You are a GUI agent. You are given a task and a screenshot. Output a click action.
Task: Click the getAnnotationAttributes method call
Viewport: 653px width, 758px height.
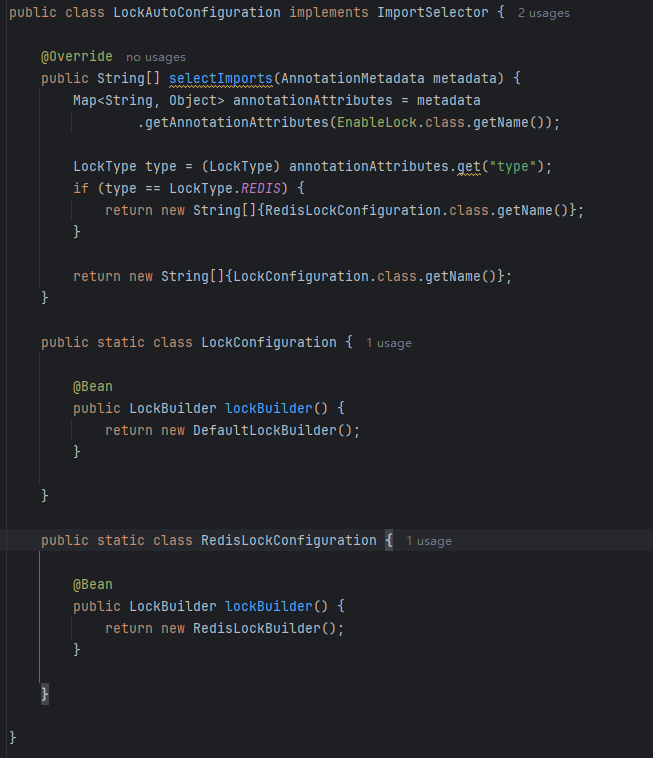[237, 122]
